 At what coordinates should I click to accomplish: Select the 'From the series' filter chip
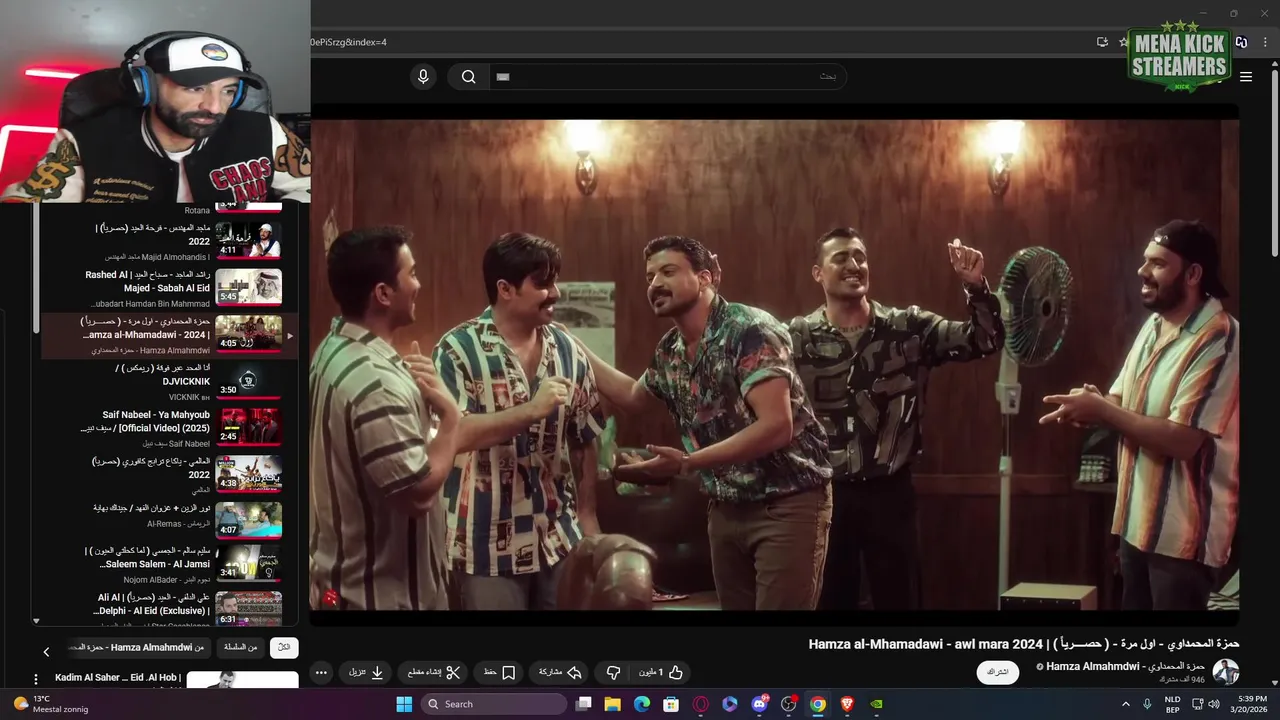tap(240, 648)
